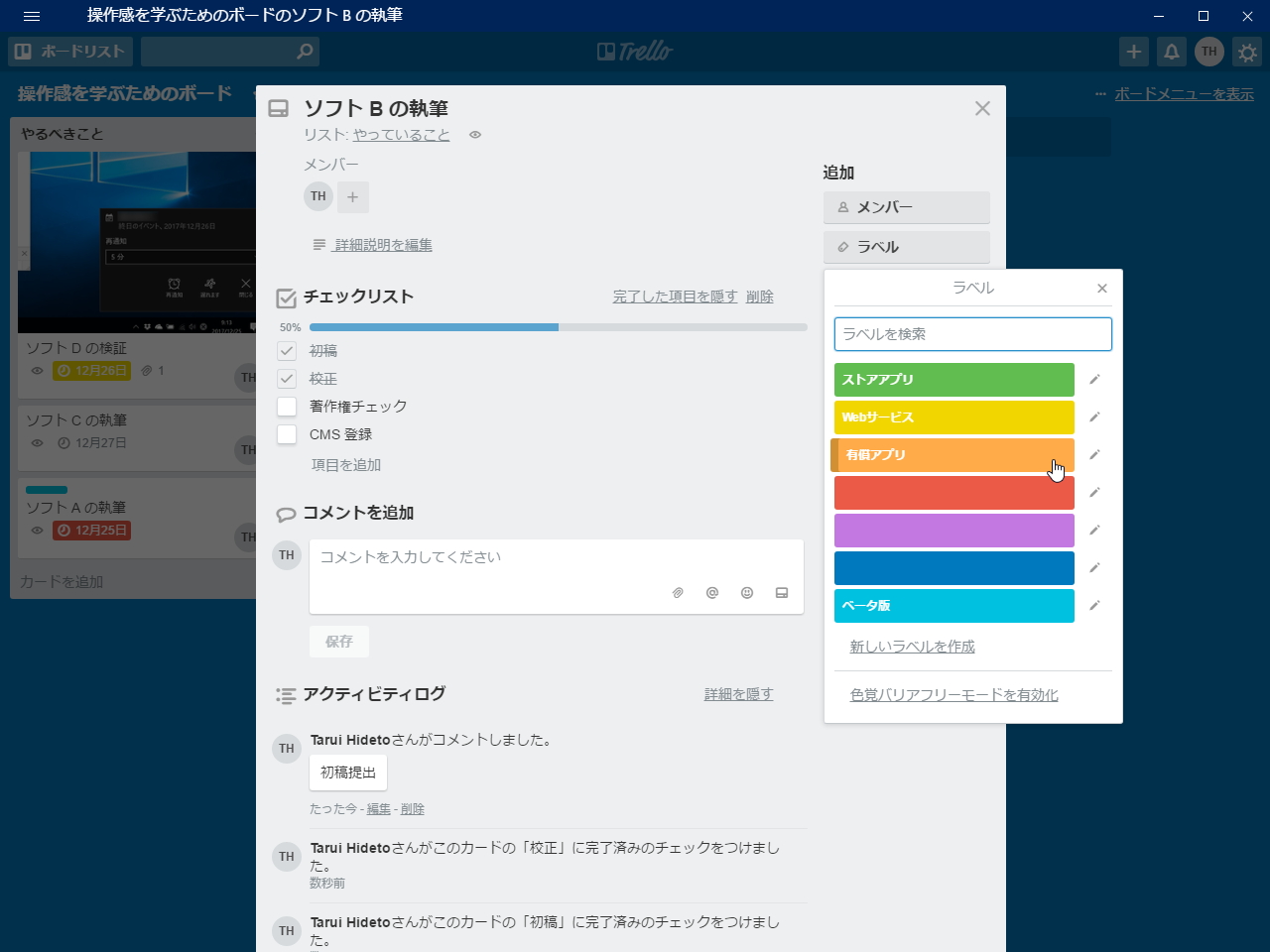Open the TH user avatar menu in header
1270x952 pixels.
point(1209,52)
